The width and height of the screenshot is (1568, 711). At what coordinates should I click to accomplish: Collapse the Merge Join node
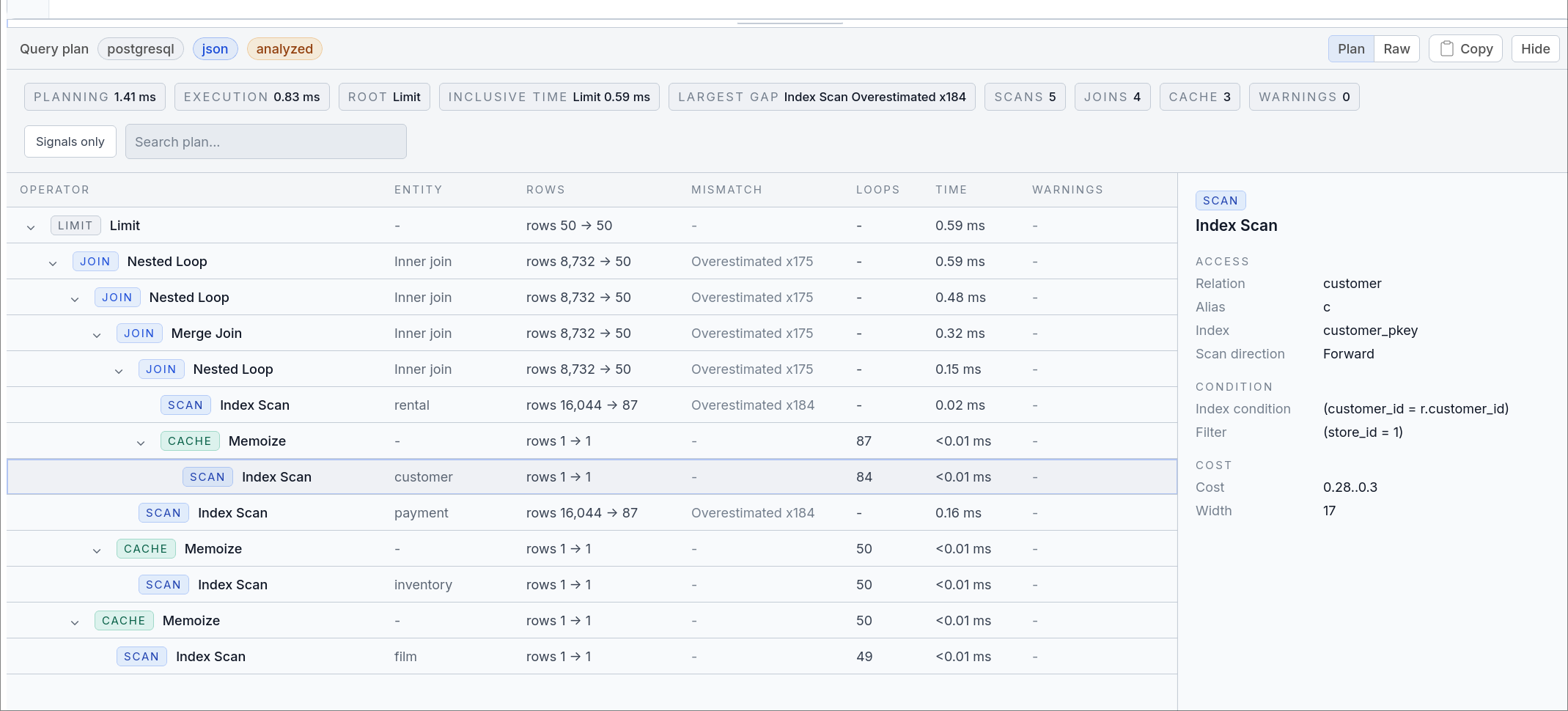[97, 334]
